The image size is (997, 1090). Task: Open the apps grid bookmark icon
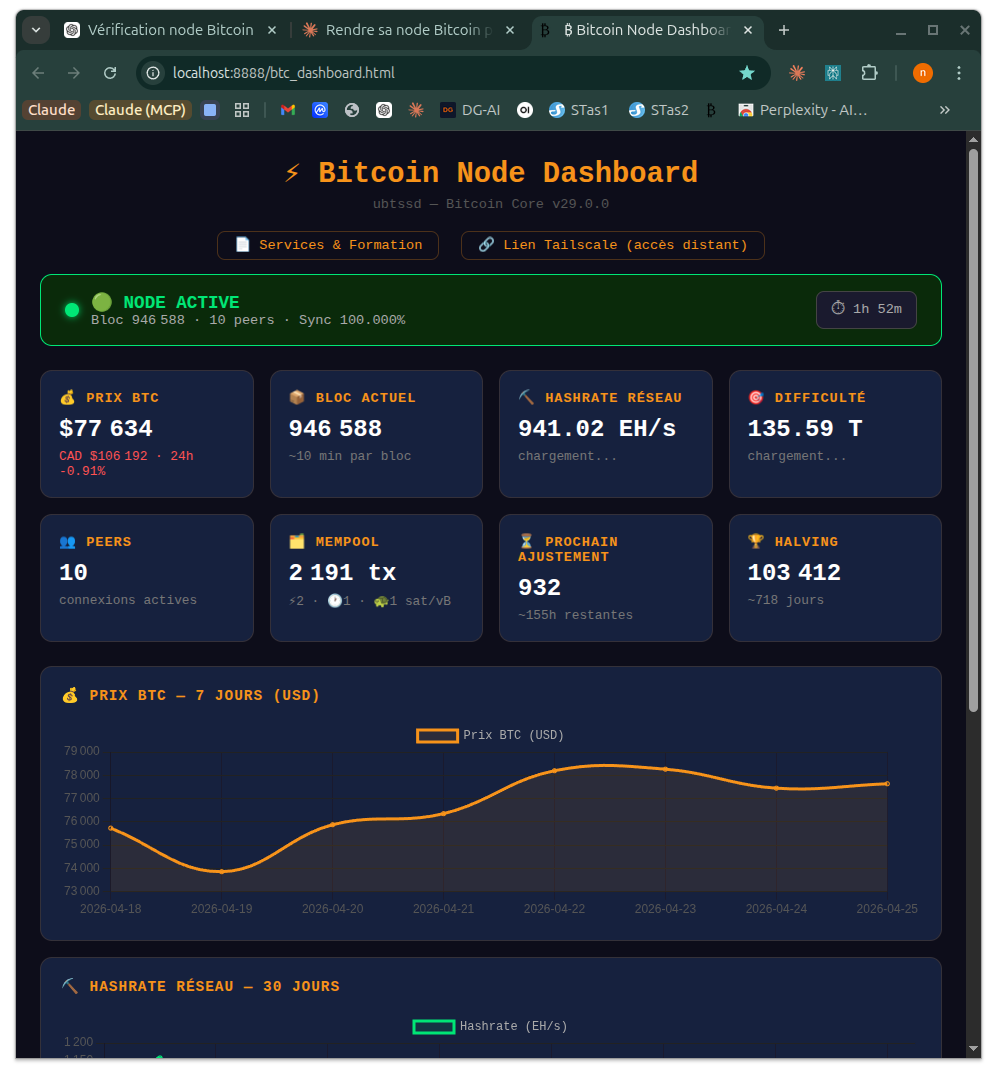[x=242, y=110]
